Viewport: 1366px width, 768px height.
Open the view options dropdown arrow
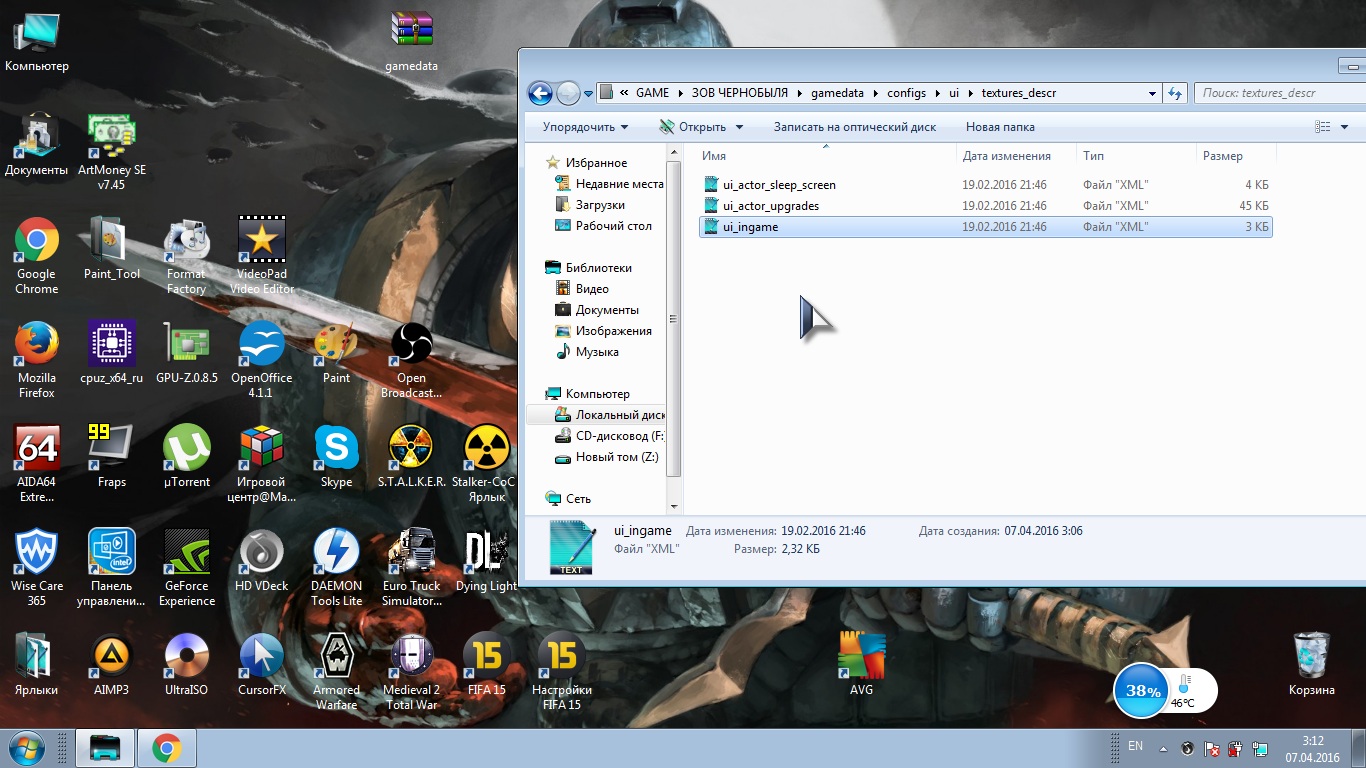pyautogui.click(x=1345, y=127)
